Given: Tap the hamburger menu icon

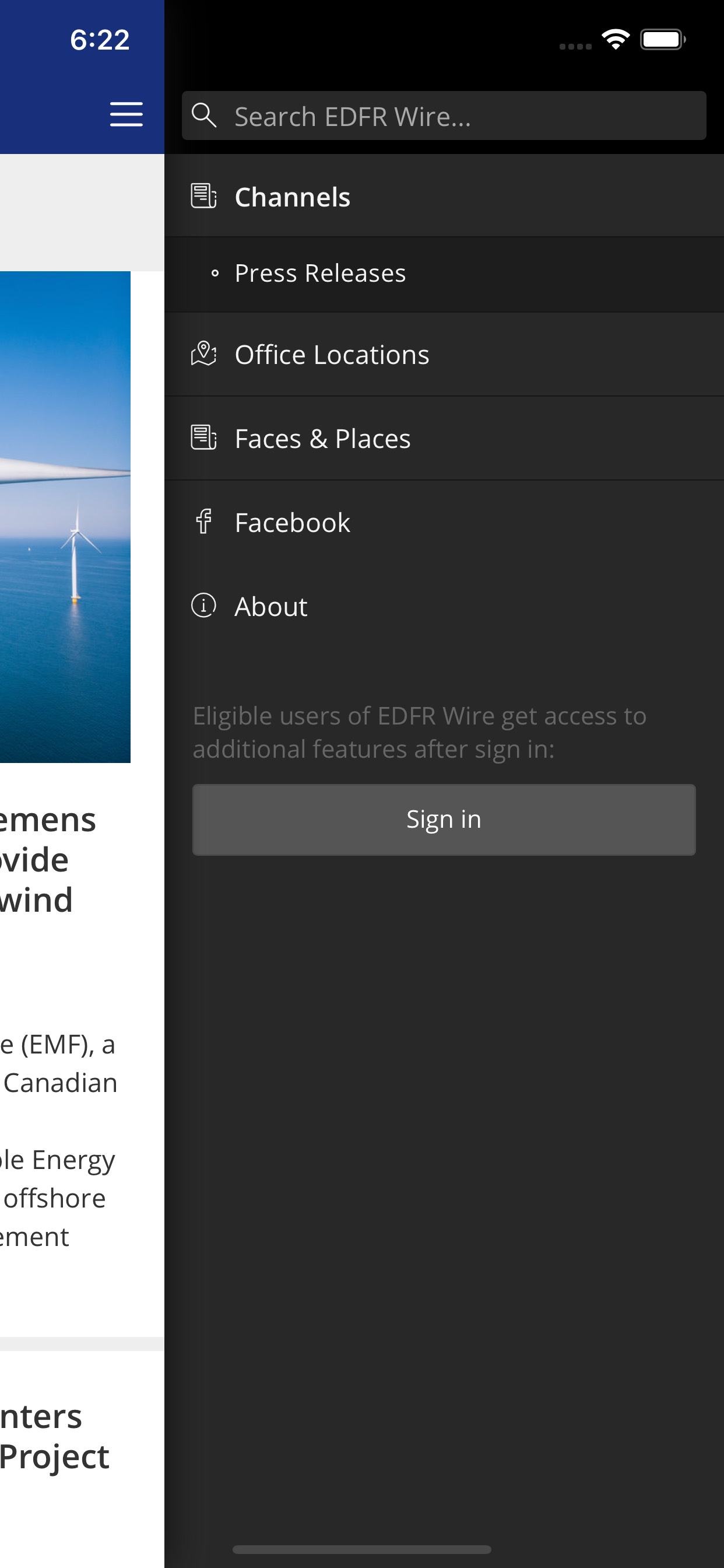Looking at the screenshot, I should pyautogui.click(x=126, y=114).
